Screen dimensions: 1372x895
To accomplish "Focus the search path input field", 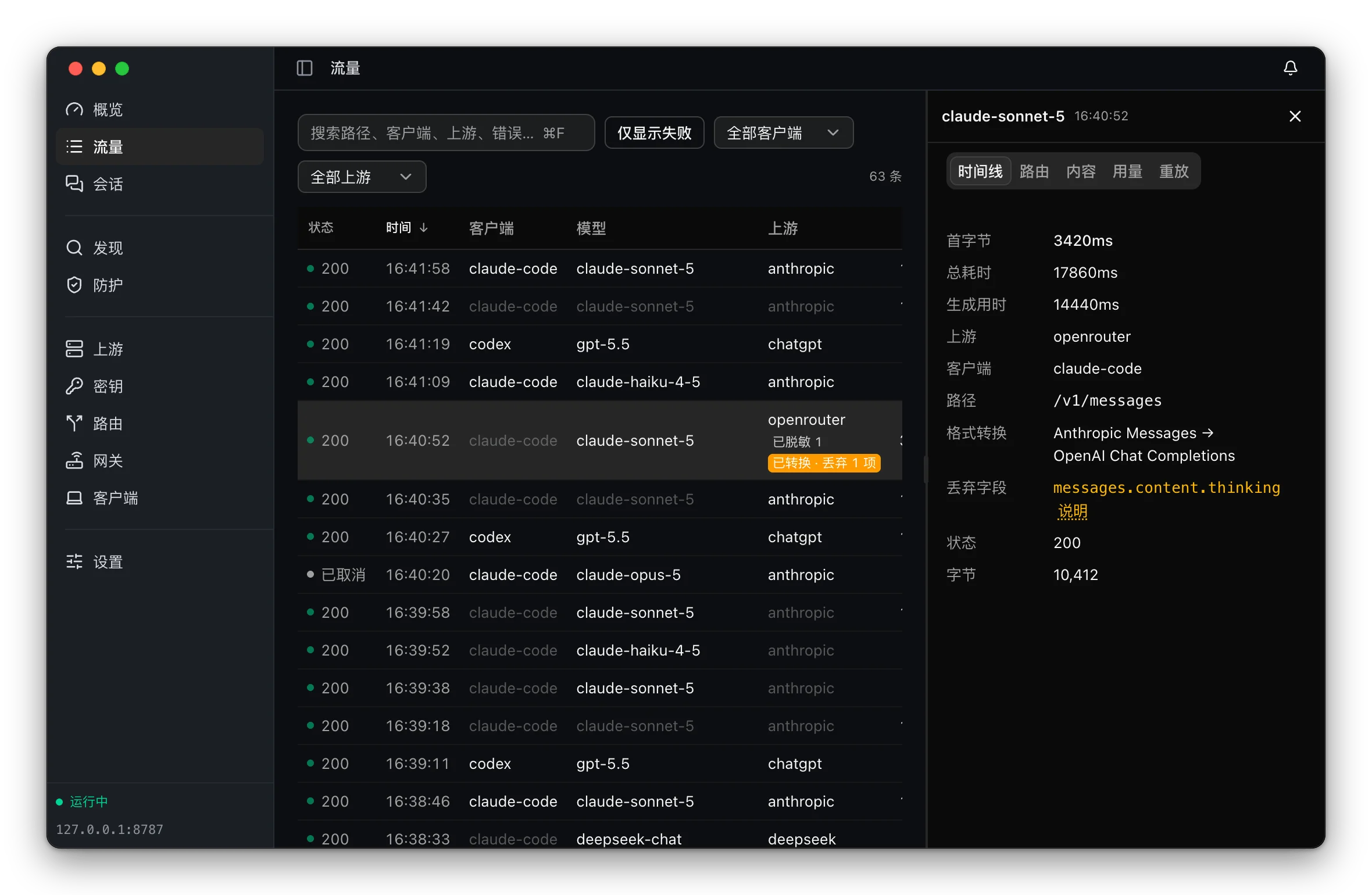I will tap(446, 133).
